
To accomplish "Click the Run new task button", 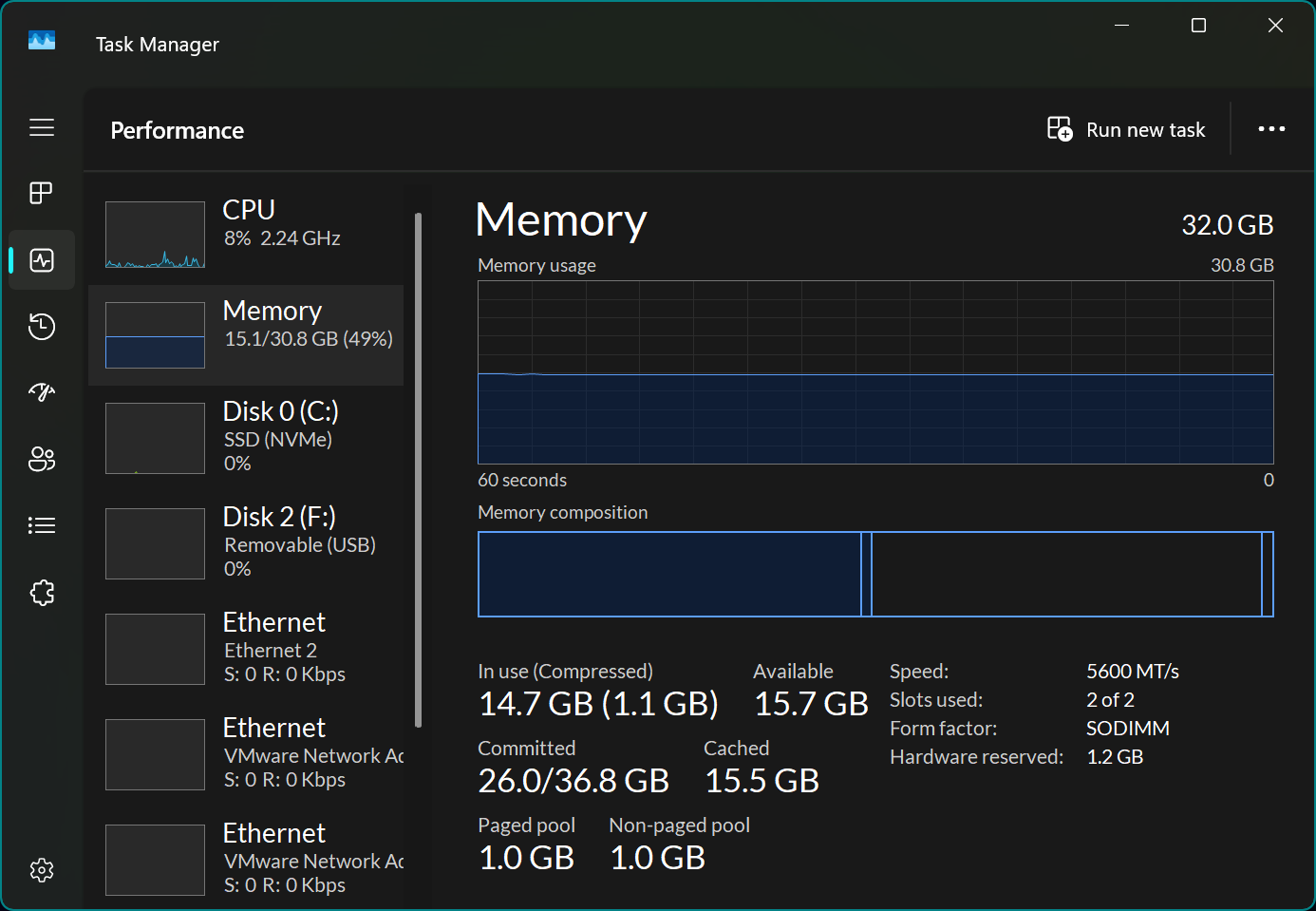I will pyautogui.click(x=1126, y=128).
